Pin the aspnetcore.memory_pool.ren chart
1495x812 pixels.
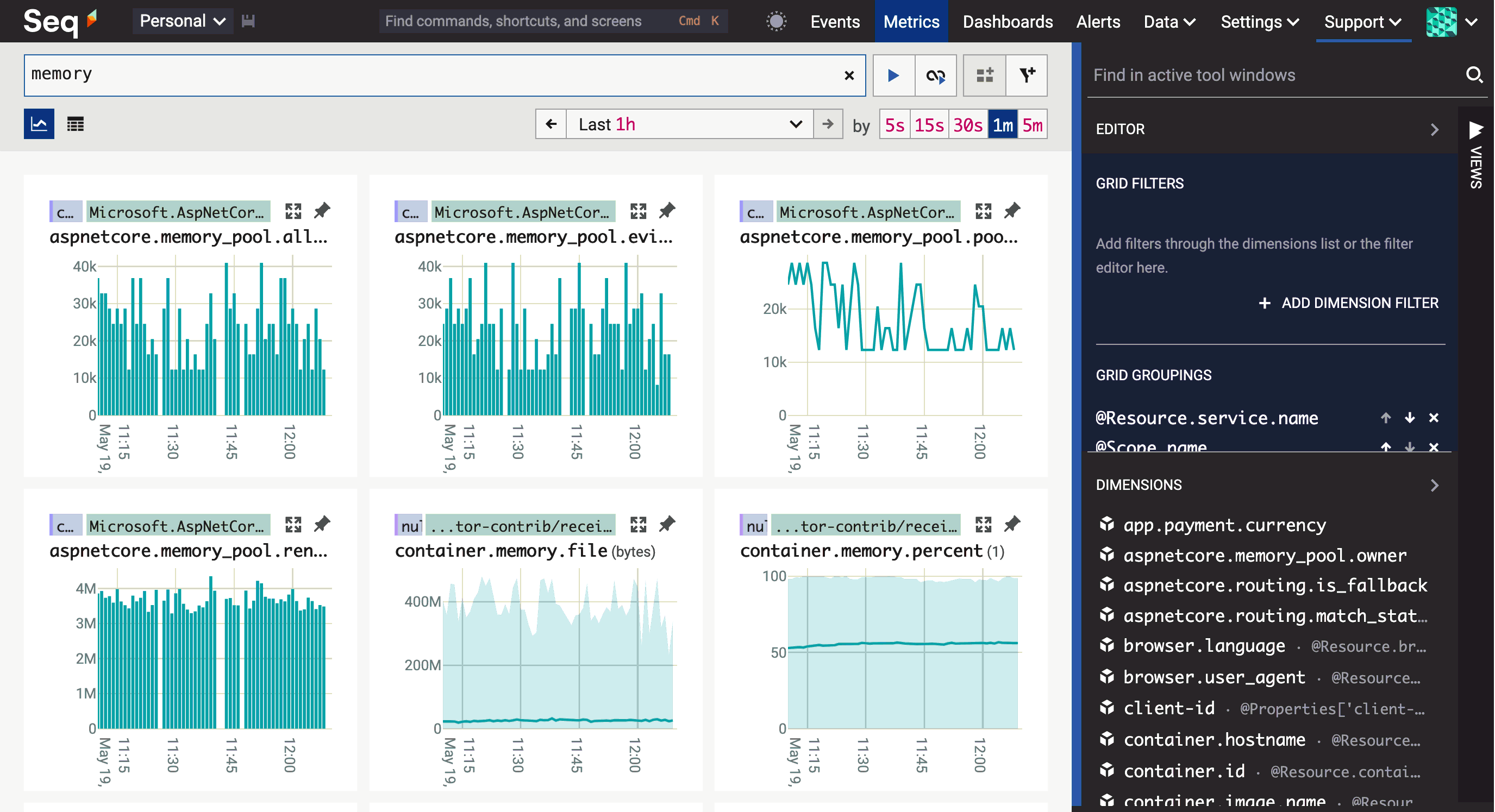[322, 524]
